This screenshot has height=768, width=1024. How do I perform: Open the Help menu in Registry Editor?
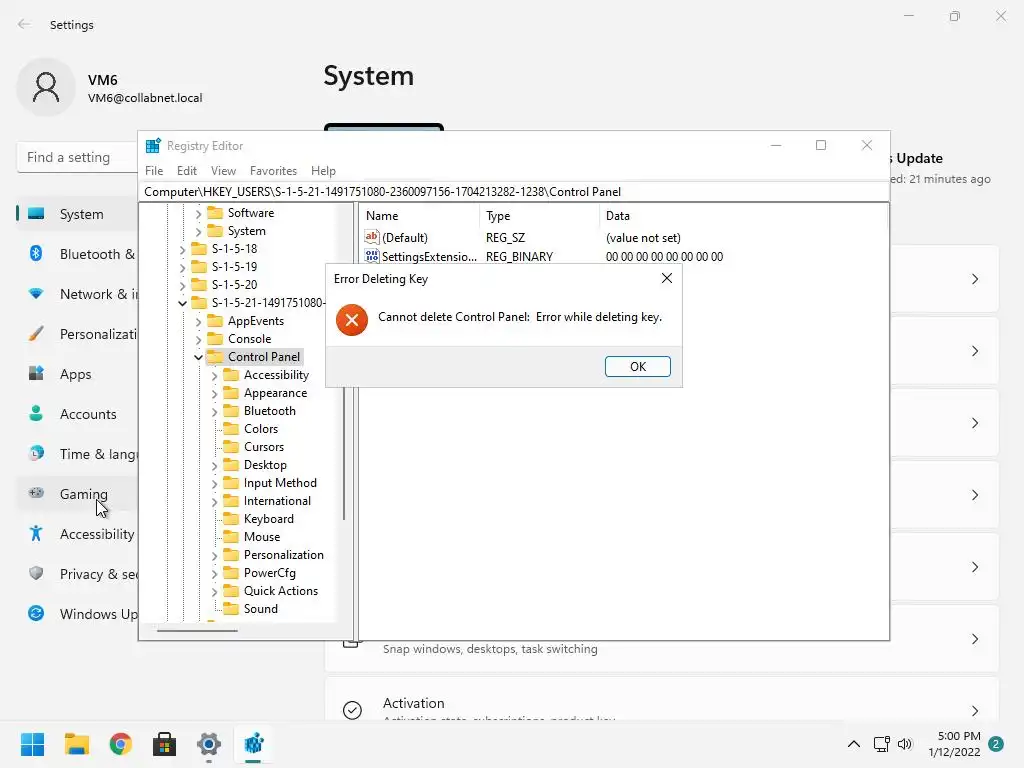tap(323, 170)
